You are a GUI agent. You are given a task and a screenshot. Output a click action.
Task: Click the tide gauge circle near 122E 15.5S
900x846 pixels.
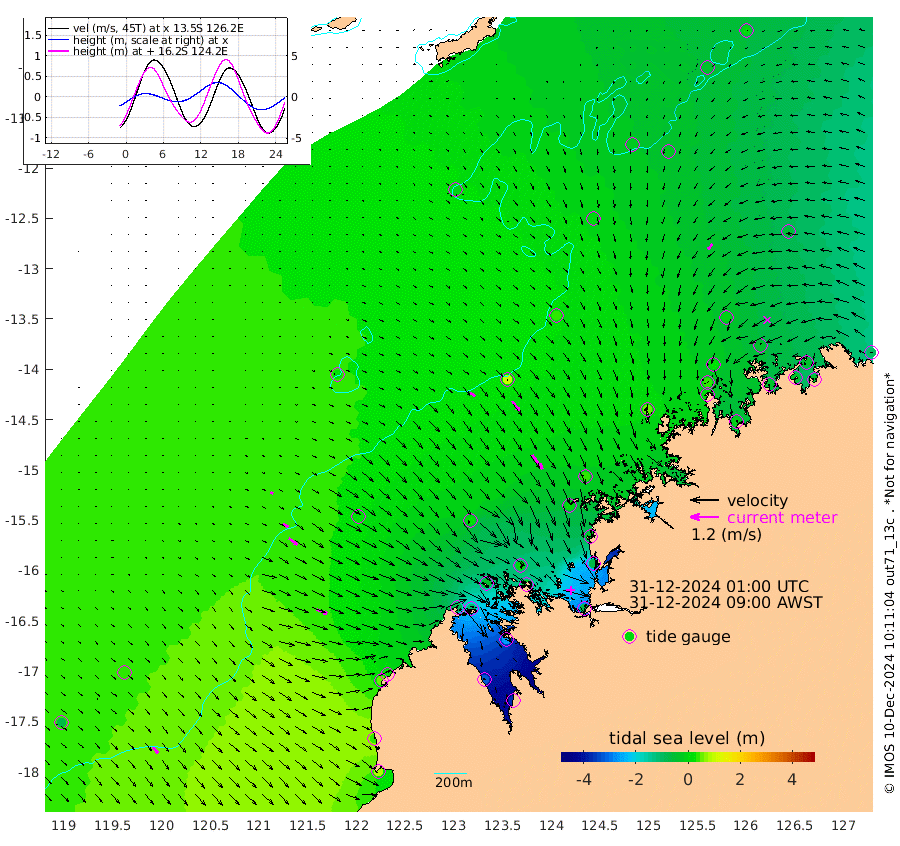[358, 516]
